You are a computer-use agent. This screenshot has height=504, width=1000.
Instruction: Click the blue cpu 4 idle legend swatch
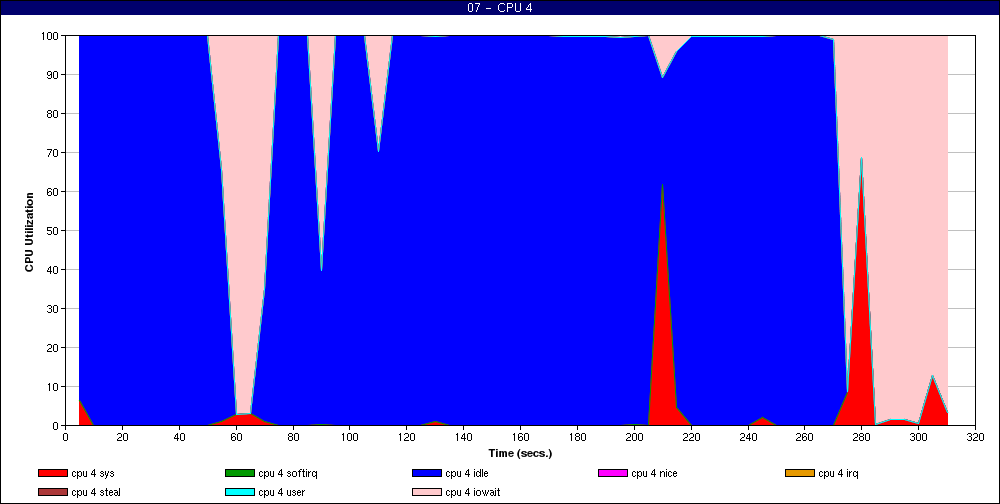(x=426, y=473)
